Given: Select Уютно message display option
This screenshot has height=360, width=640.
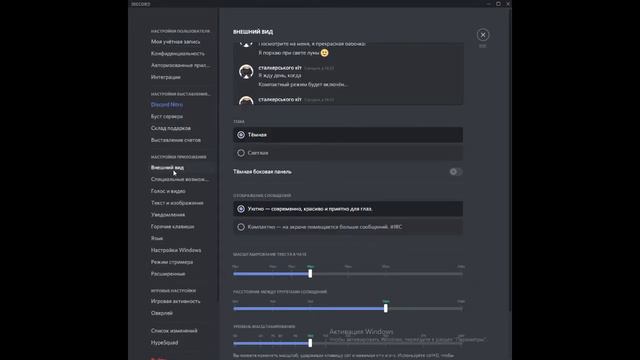Looking at the screenshot, I should (348, 209).
